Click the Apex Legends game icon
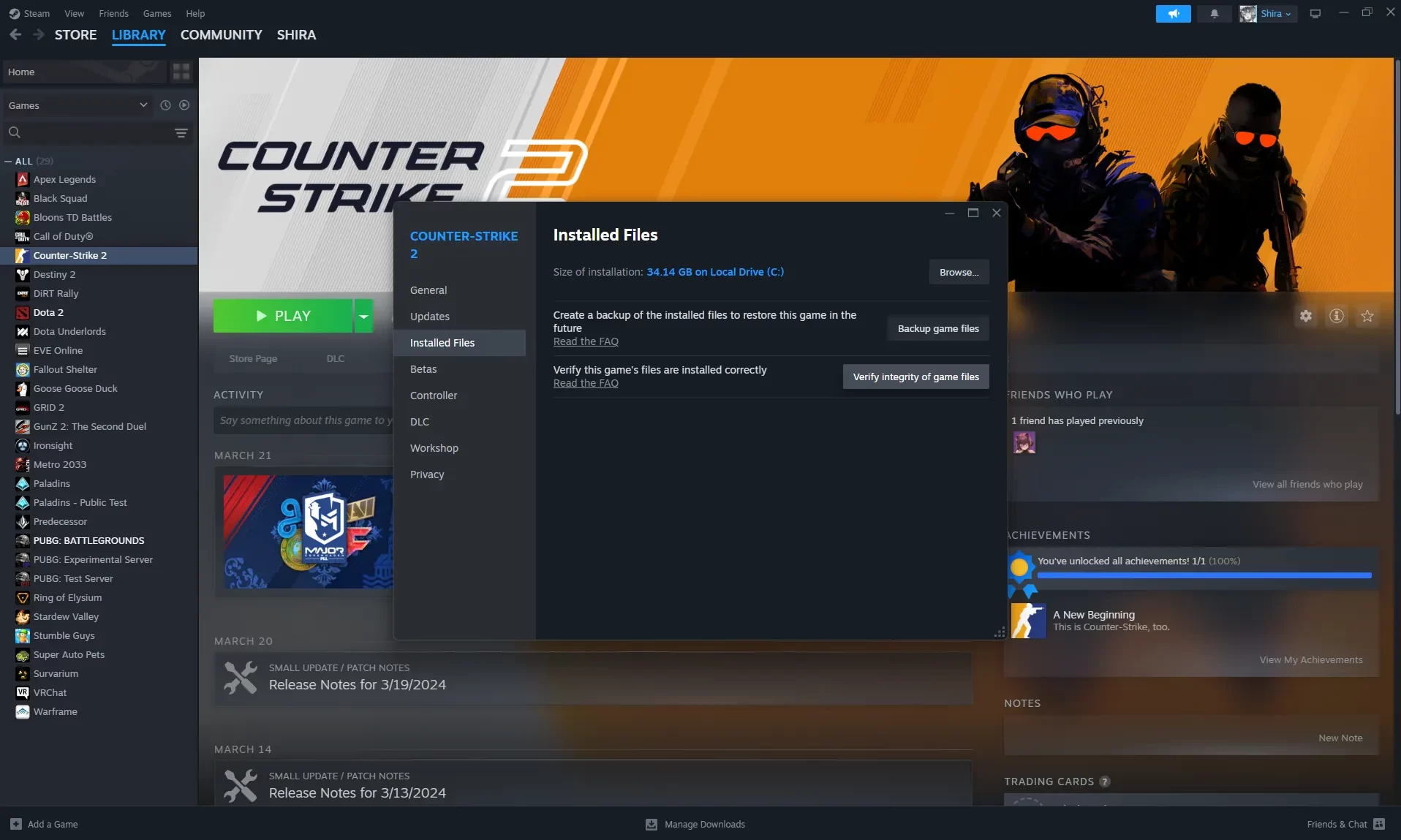 click(x=23, y=179)
